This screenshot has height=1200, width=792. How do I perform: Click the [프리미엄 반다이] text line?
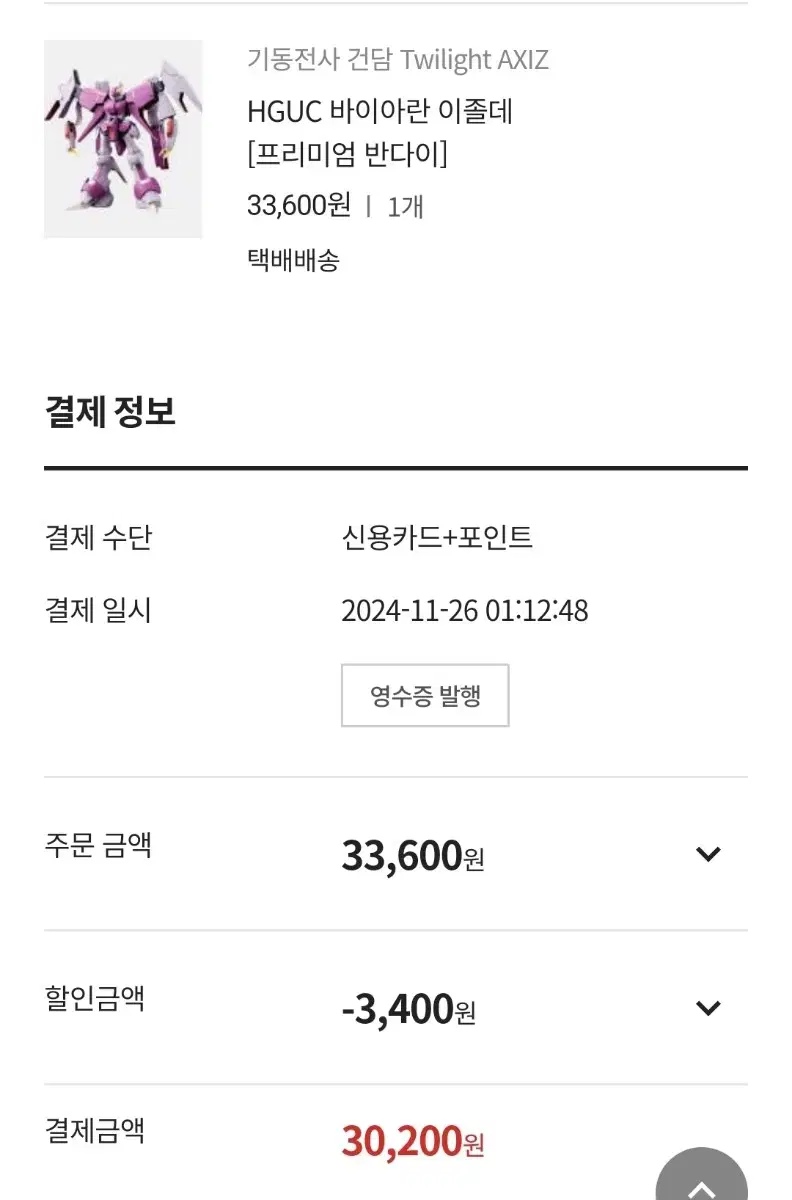click(x=347, y=155)
